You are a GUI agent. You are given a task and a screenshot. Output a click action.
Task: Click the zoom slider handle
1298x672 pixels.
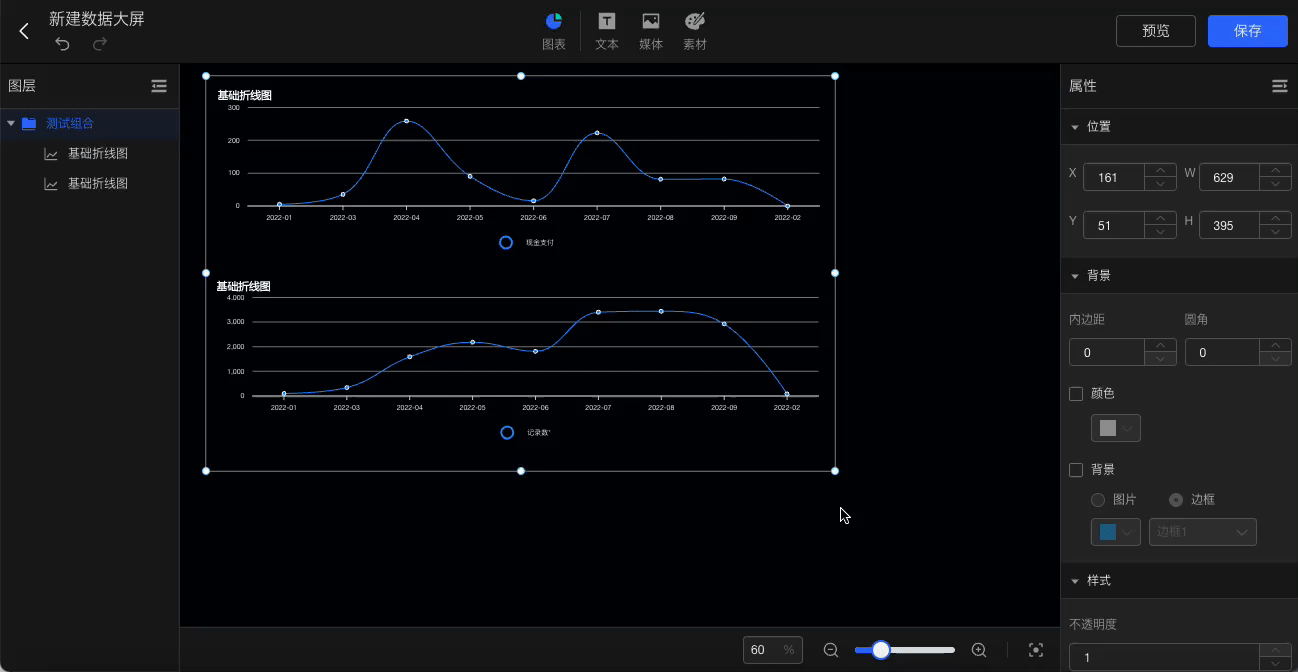[881, 650]
